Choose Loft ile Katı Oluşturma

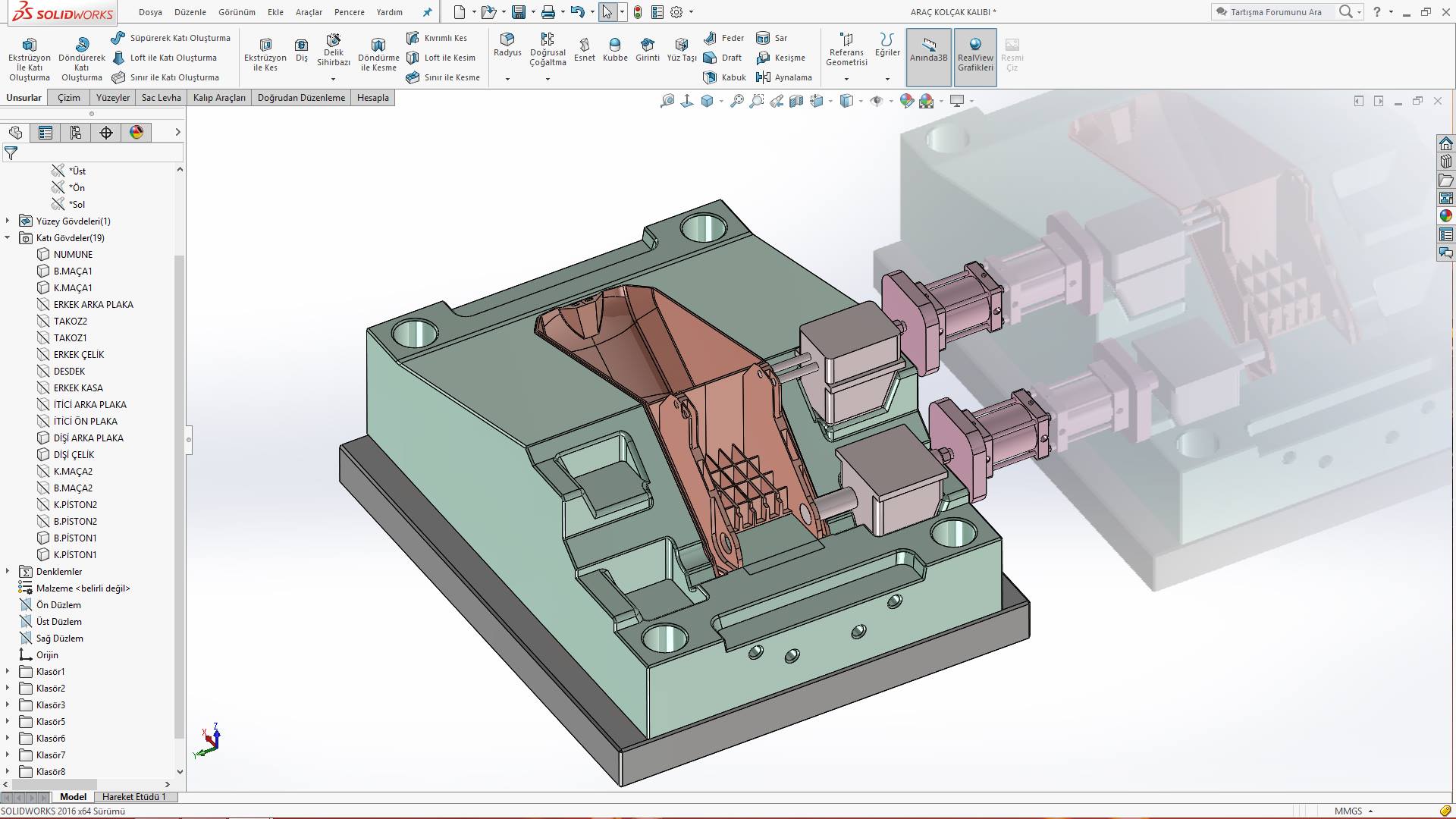[x=165, y=58]
